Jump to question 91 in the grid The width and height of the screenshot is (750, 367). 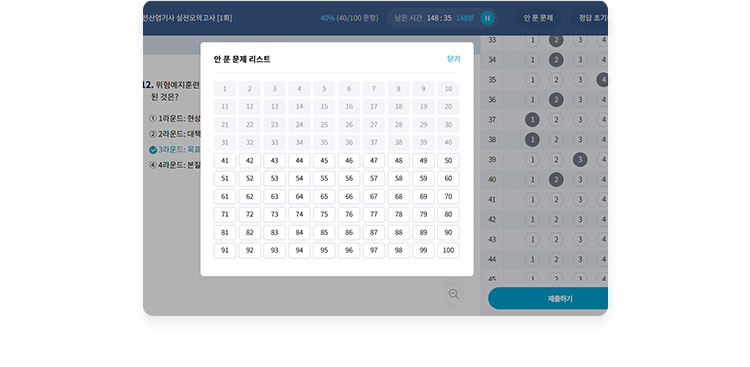225,250
